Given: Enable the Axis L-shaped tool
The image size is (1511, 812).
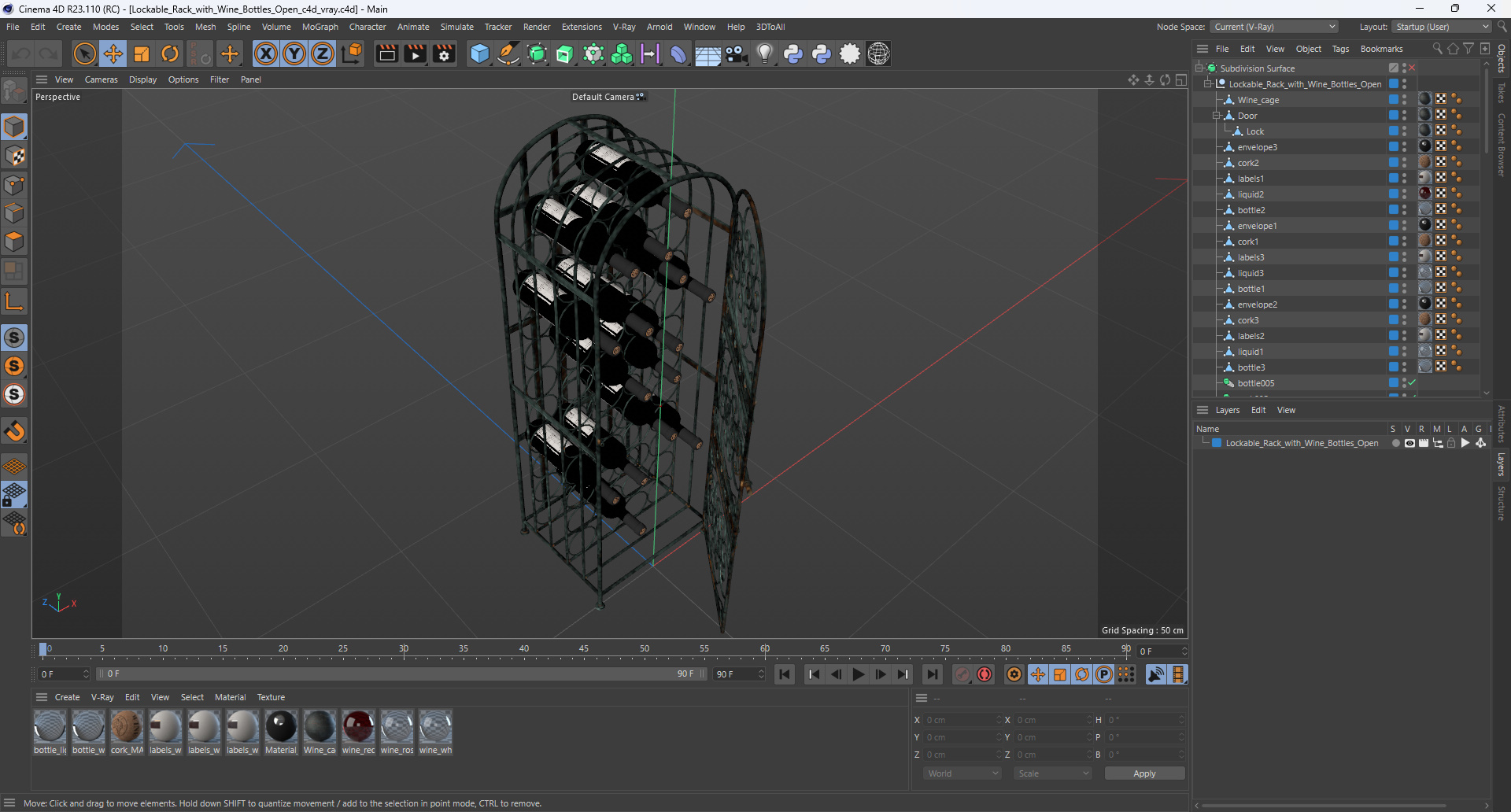Looking at the screenshot, I should click(x=15, y=301).
